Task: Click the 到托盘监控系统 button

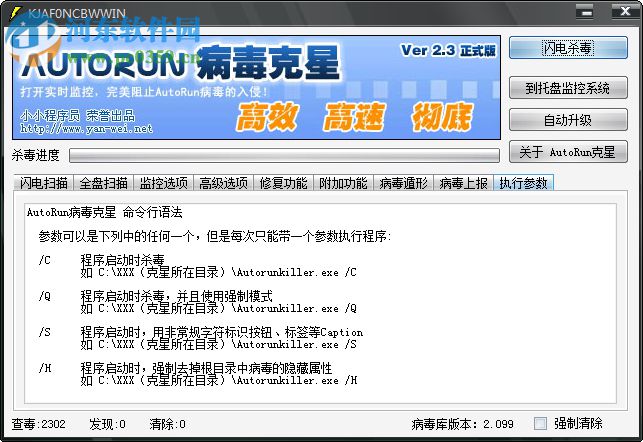Action: 568,88
